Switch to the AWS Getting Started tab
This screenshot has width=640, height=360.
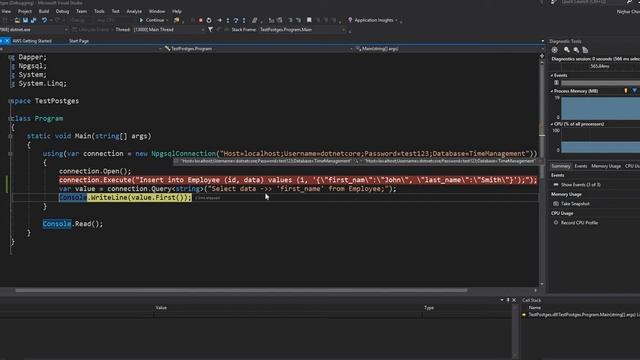click(x=32, y=41)
